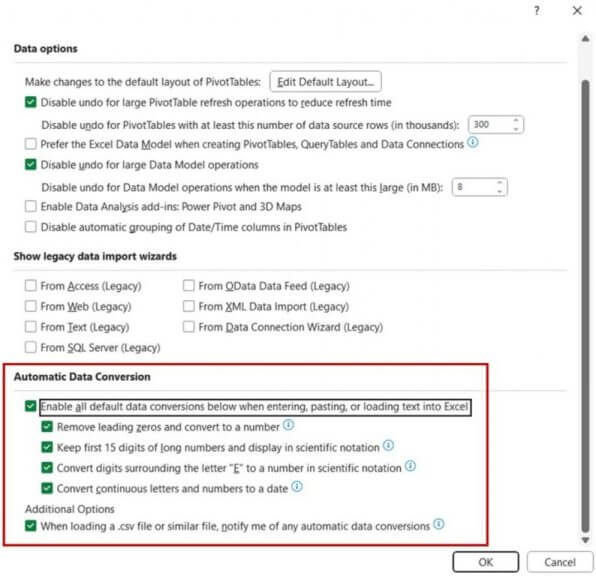The image size is (596, 576).
Task: Click the Edit Default Layout button
Action: pos(325,82)
